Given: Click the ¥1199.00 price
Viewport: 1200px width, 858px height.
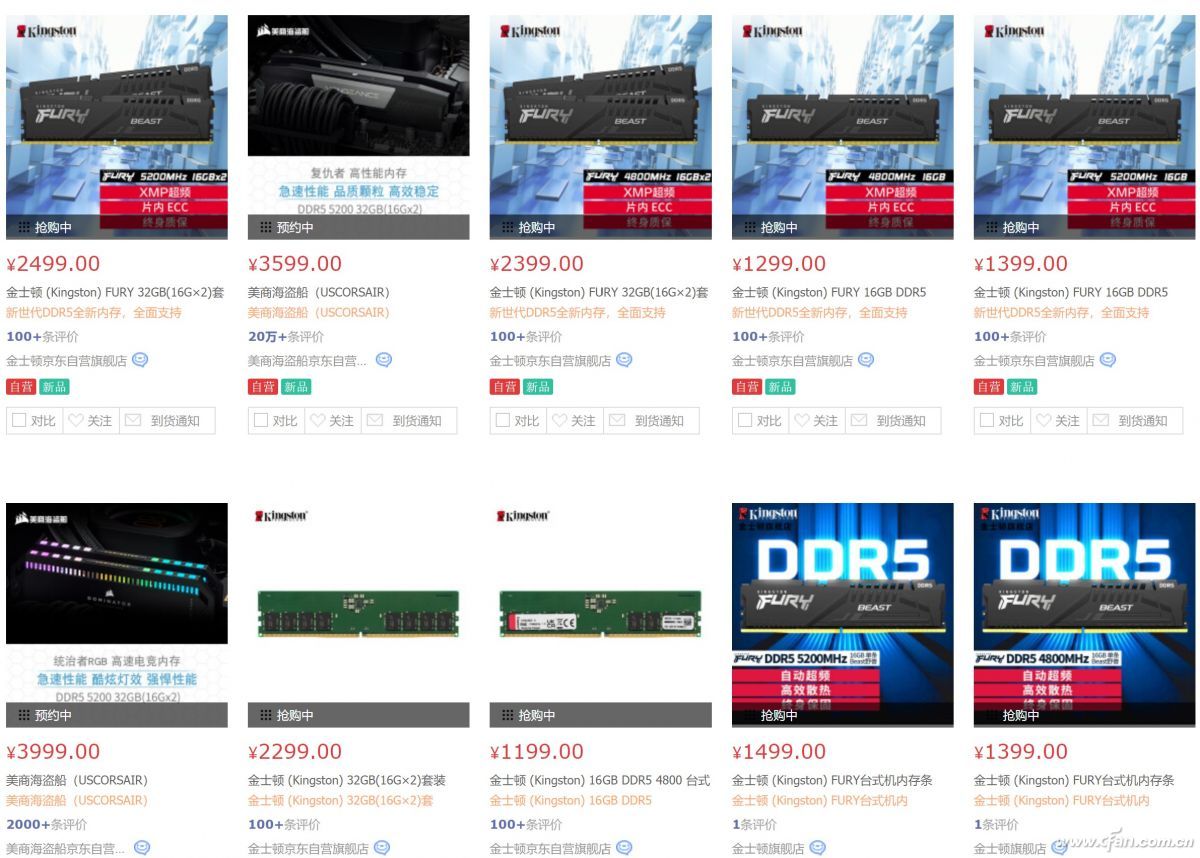Looking at the screenshot, I should [537, 751].
